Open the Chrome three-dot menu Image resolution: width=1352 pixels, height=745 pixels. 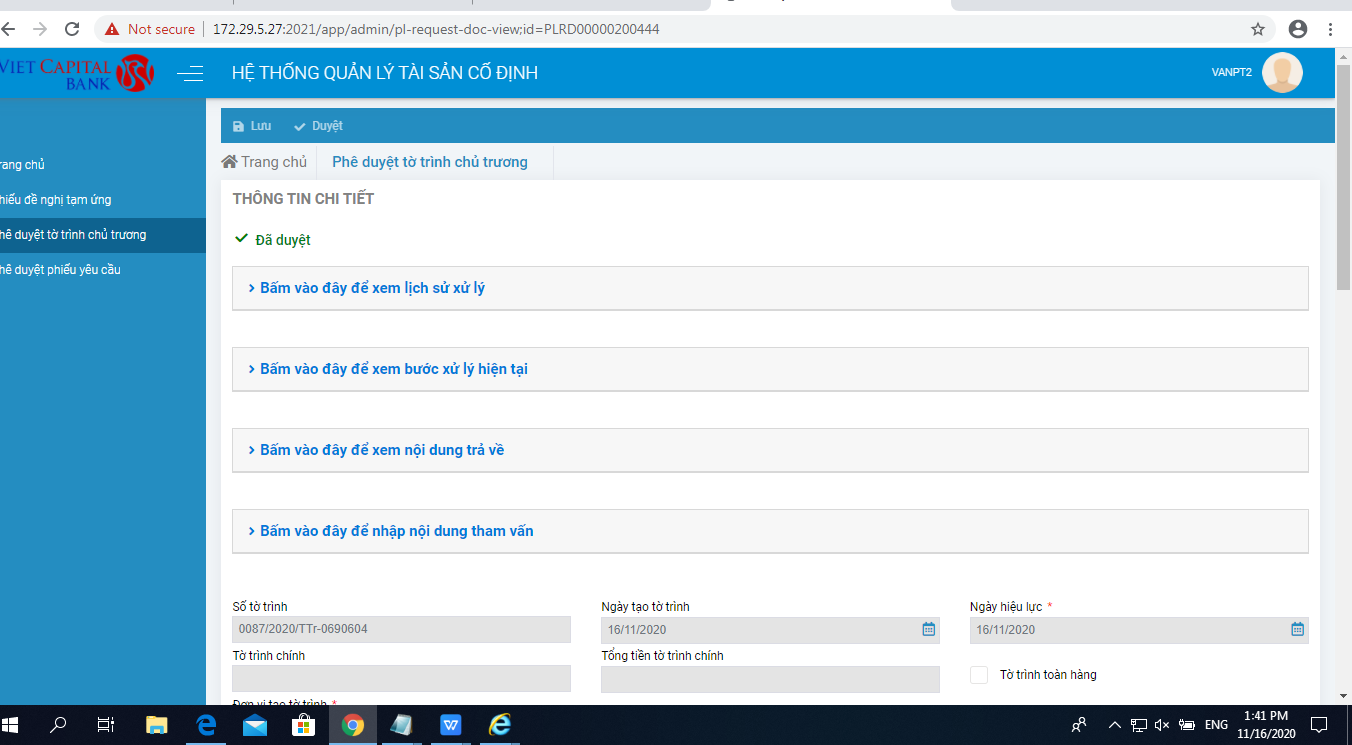tap(1332, 29)
